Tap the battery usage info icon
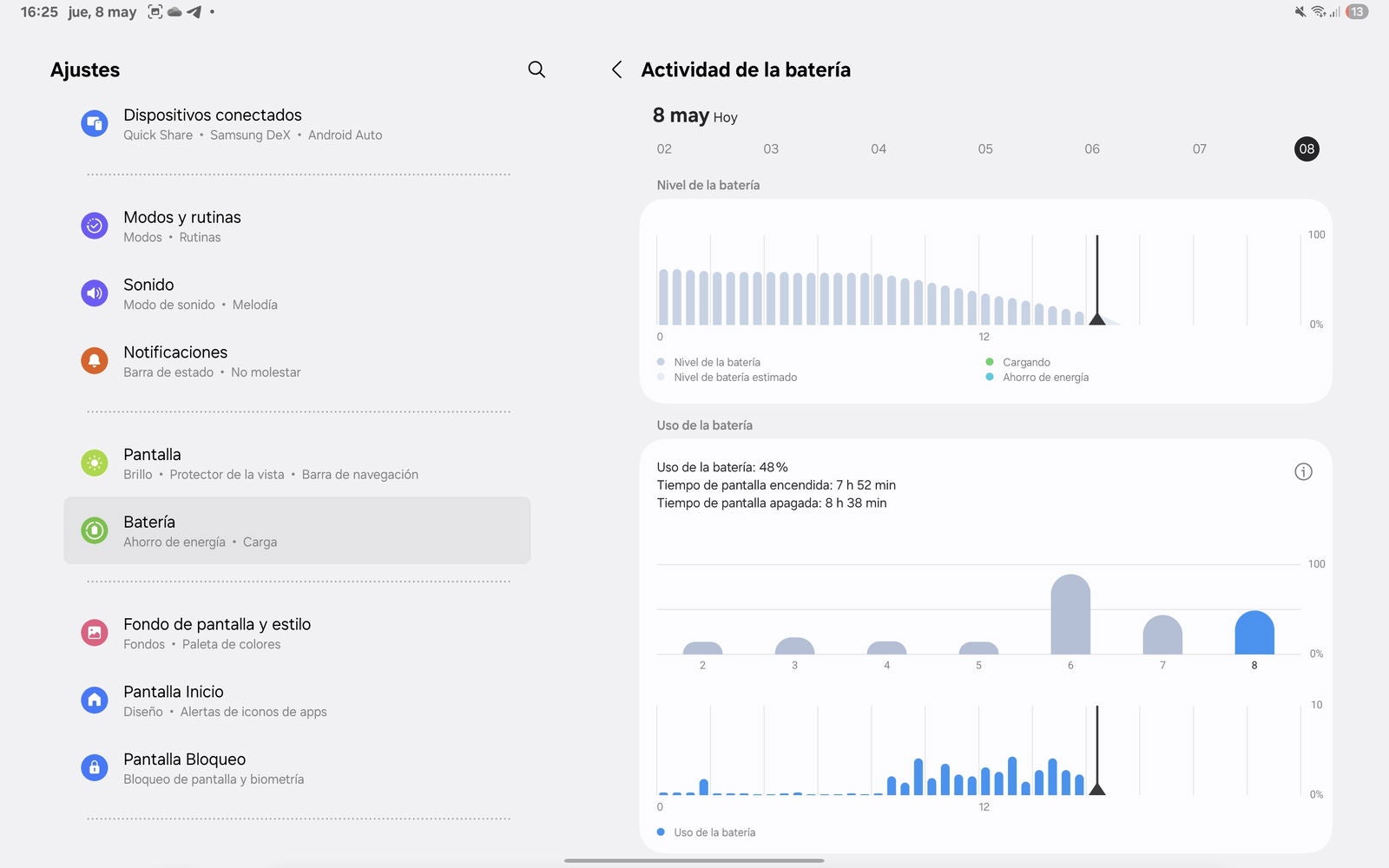The image size is (1389, 868). (x=1303, y=471)
